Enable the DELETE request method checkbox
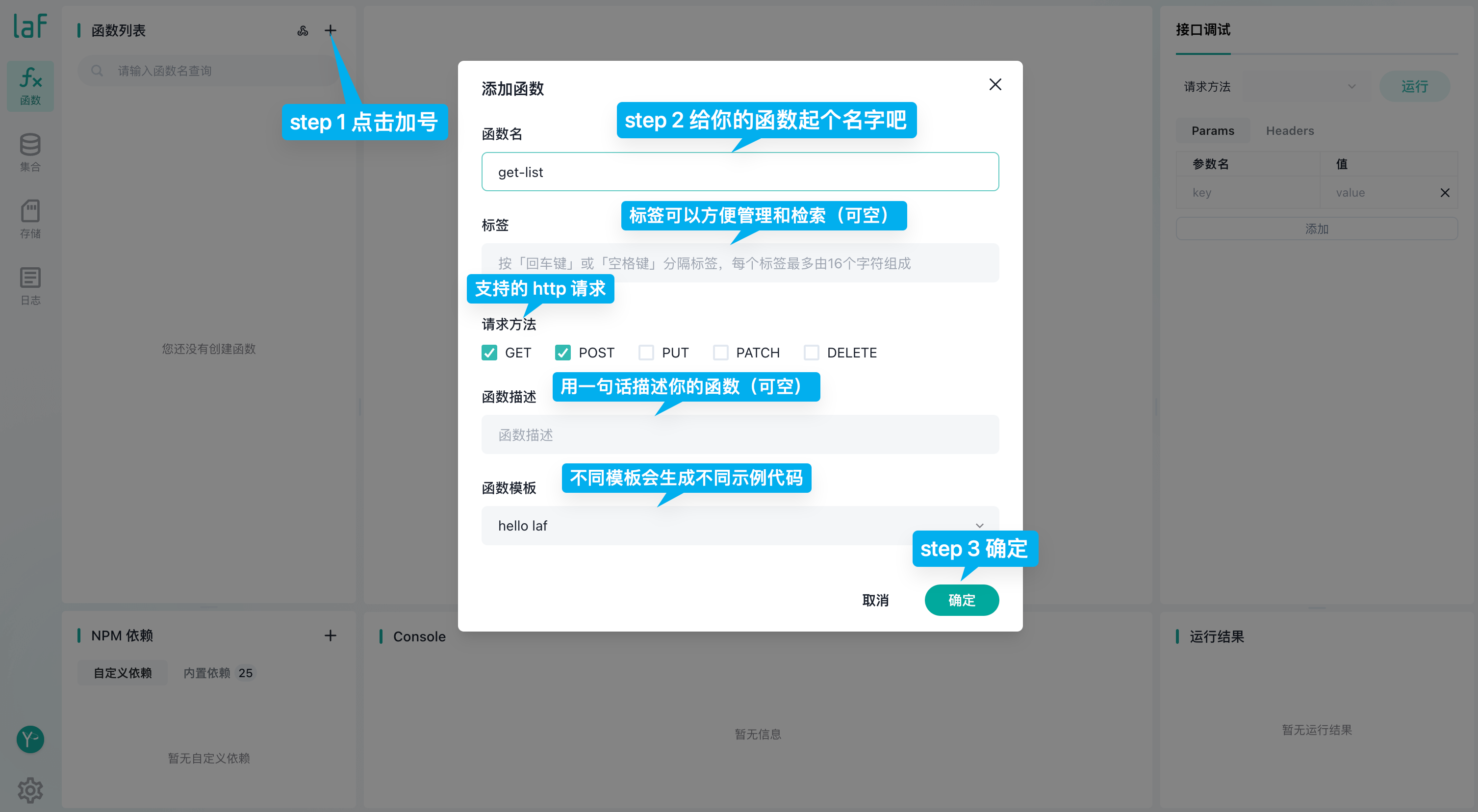This screenshot has height=812, width=1478. point(811,353)
